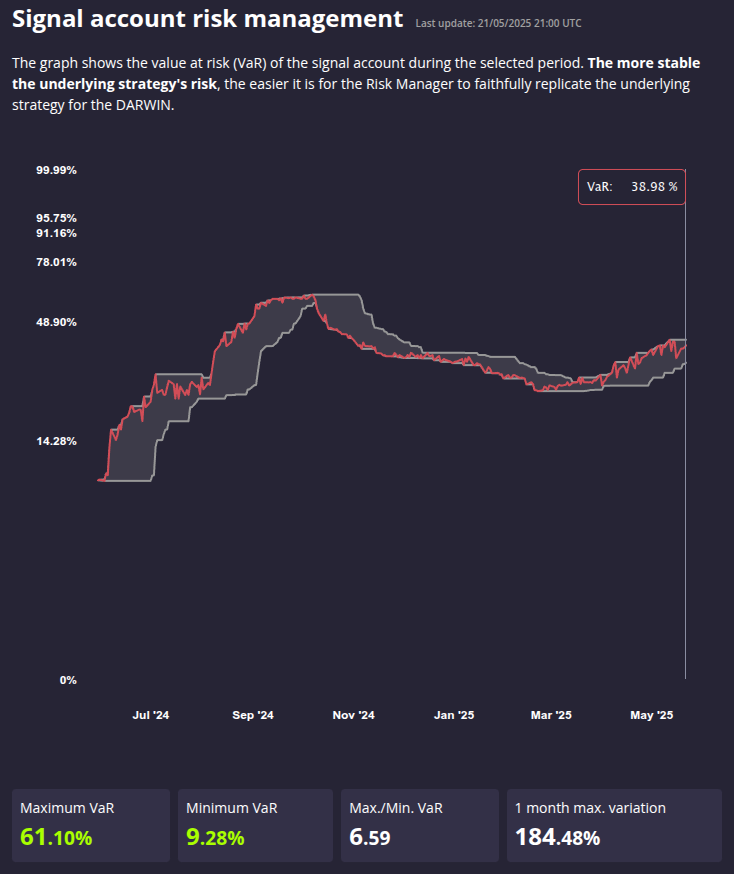The width and height of the screenshot is (734, 874).
Task: Click the 0% y-axis label
Action: point(68,680)
